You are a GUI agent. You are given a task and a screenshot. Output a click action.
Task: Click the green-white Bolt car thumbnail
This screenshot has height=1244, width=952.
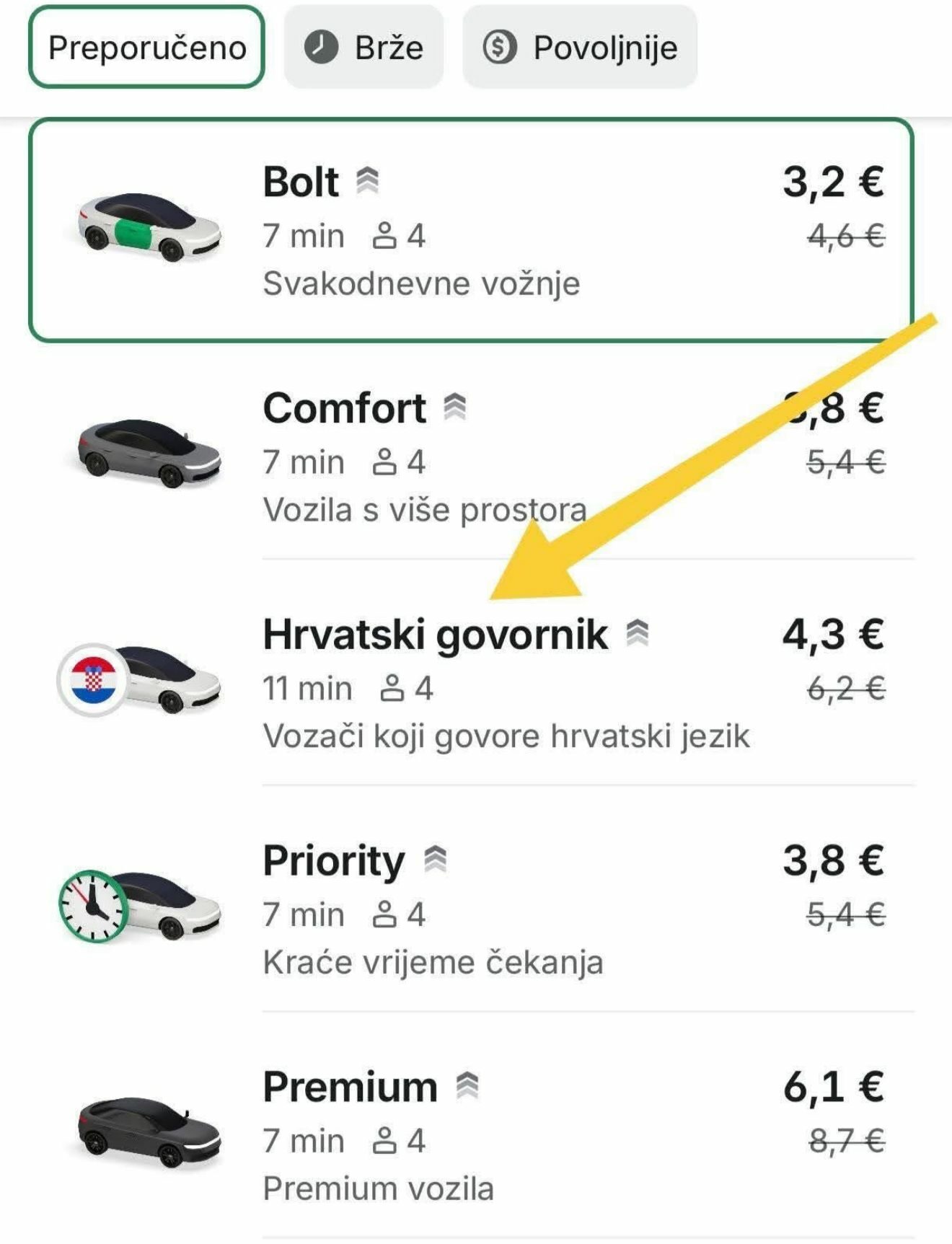point(149,226)
